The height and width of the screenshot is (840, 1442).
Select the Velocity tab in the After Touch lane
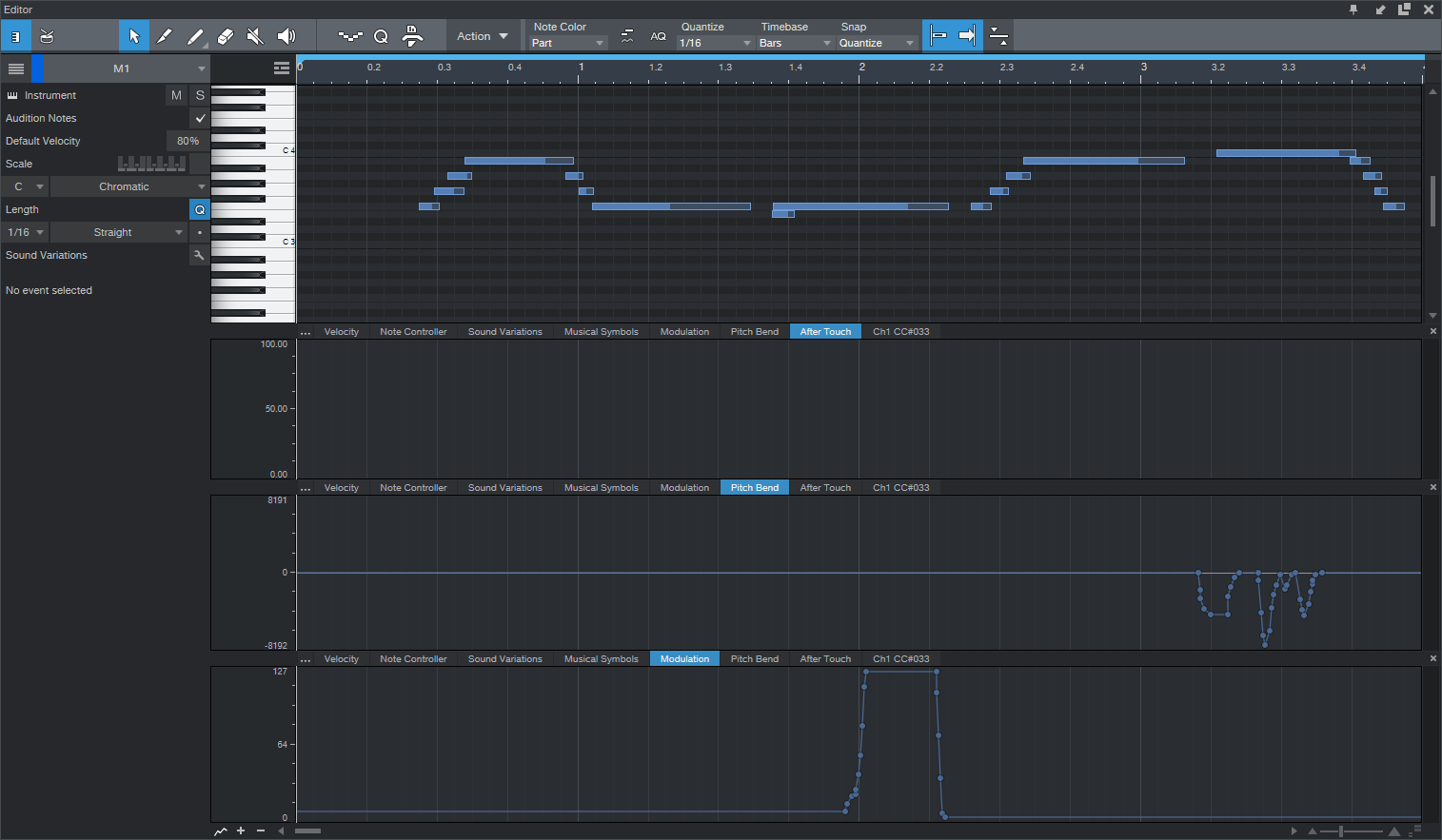[x=342, y=332]
